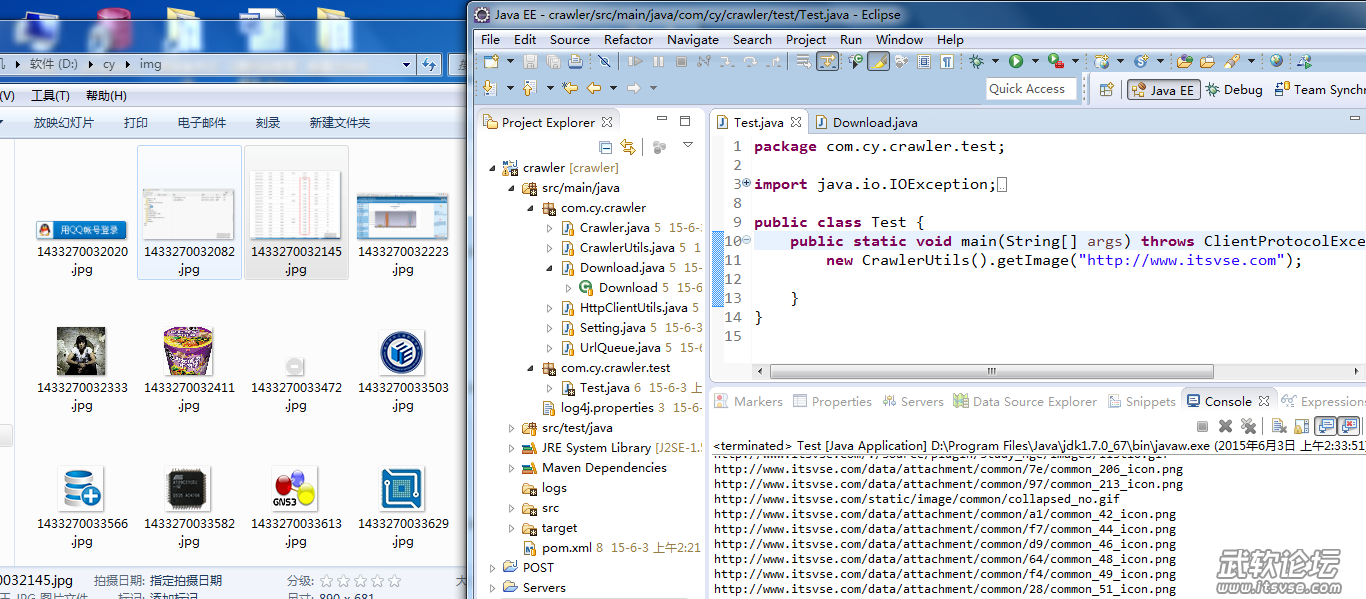Click the Last Edit Location icon
1366x599 pixels.
(570, 88)
